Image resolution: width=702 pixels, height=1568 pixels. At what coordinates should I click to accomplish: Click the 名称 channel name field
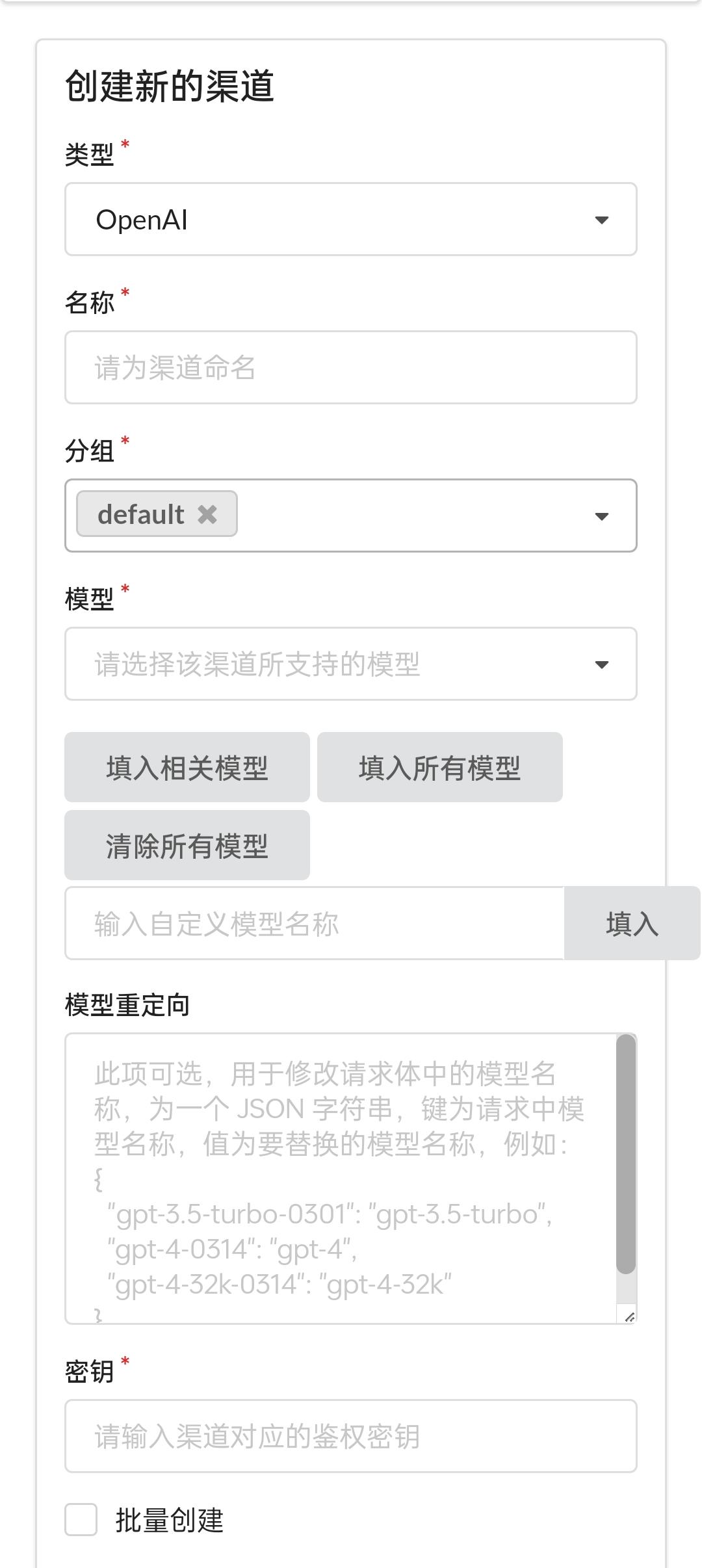[x=351, y=367]
